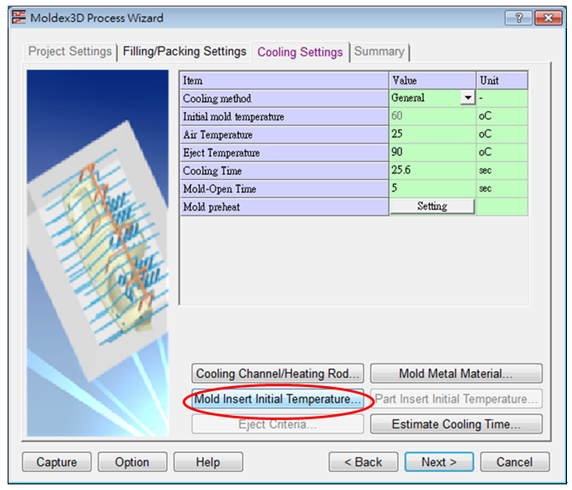Close the Process Wizard window
Image resolution: width=572 pixels, height=490 pixels.
point(548,18)
